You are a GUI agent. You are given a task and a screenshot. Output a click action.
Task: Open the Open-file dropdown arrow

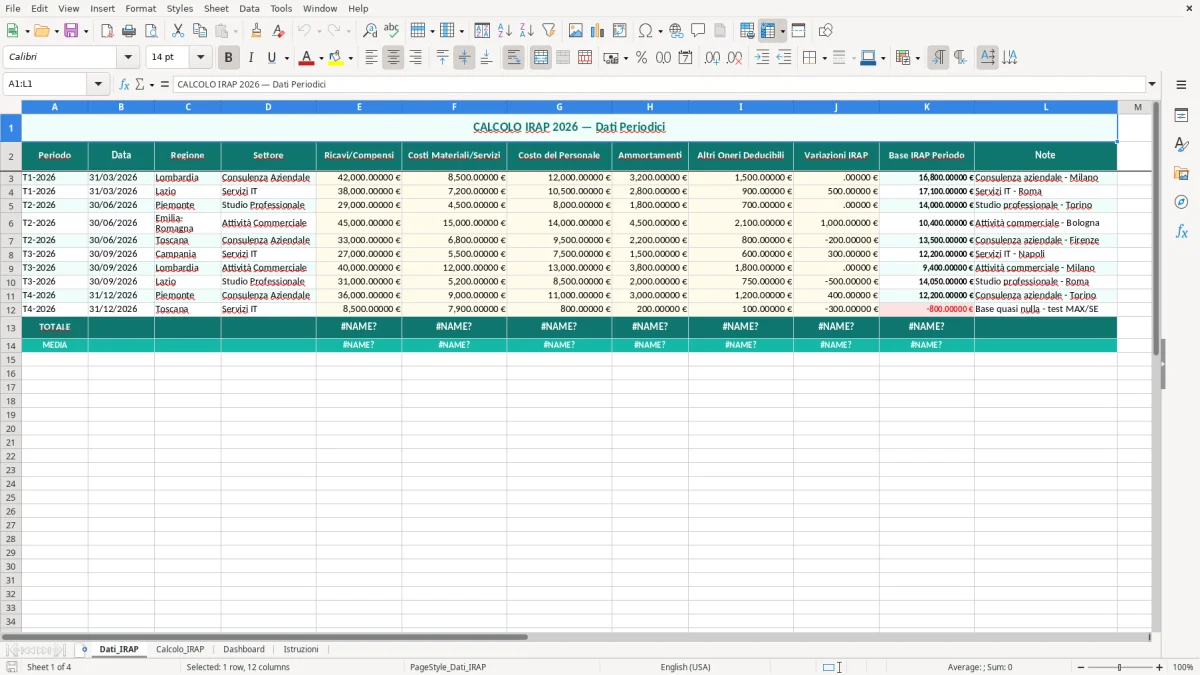(57, 31)
